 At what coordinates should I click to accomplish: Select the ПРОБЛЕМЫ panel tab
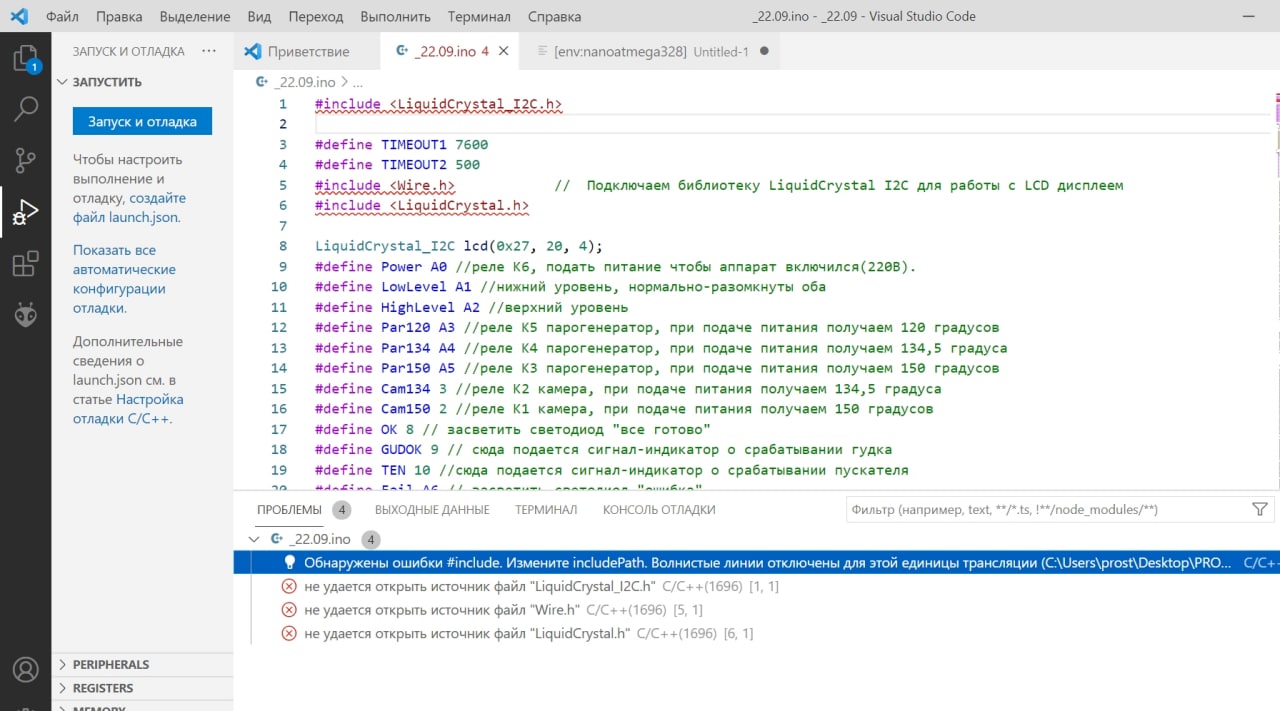click(289, 510)
